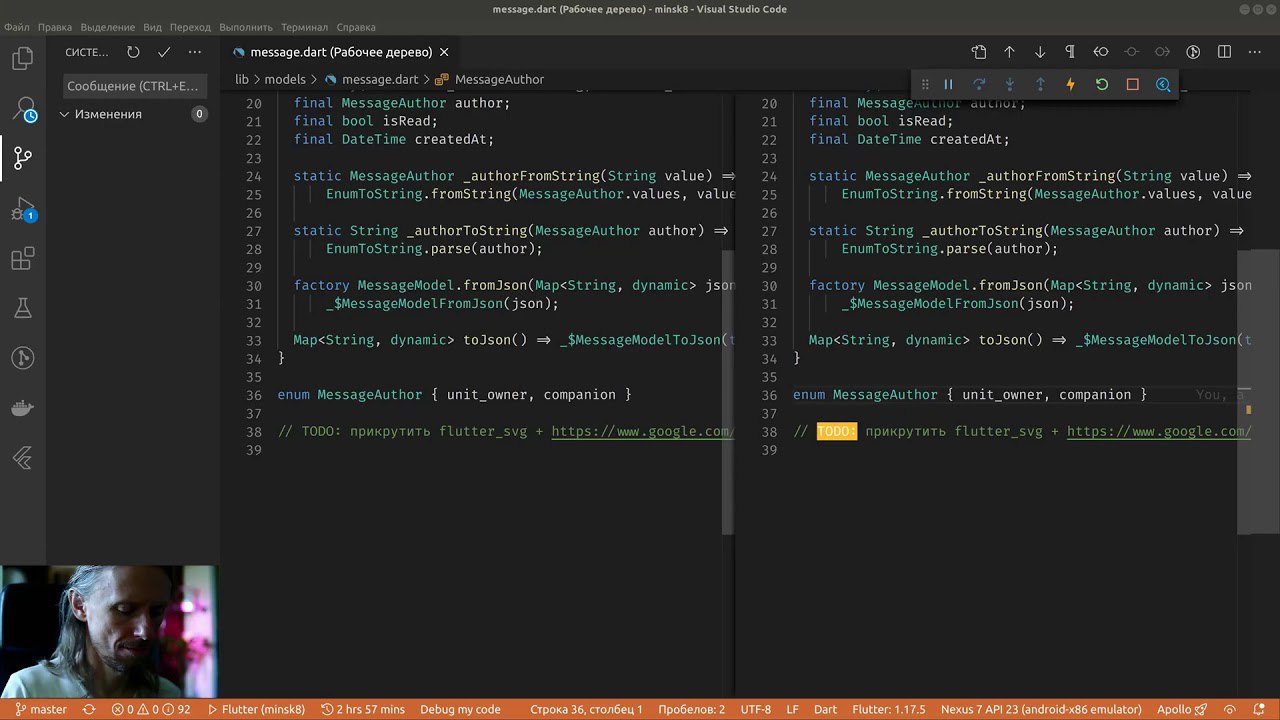Click Flutter: 1.17.5 version in status bar
Screen dimensions: 1280x720
pos(889,709)
